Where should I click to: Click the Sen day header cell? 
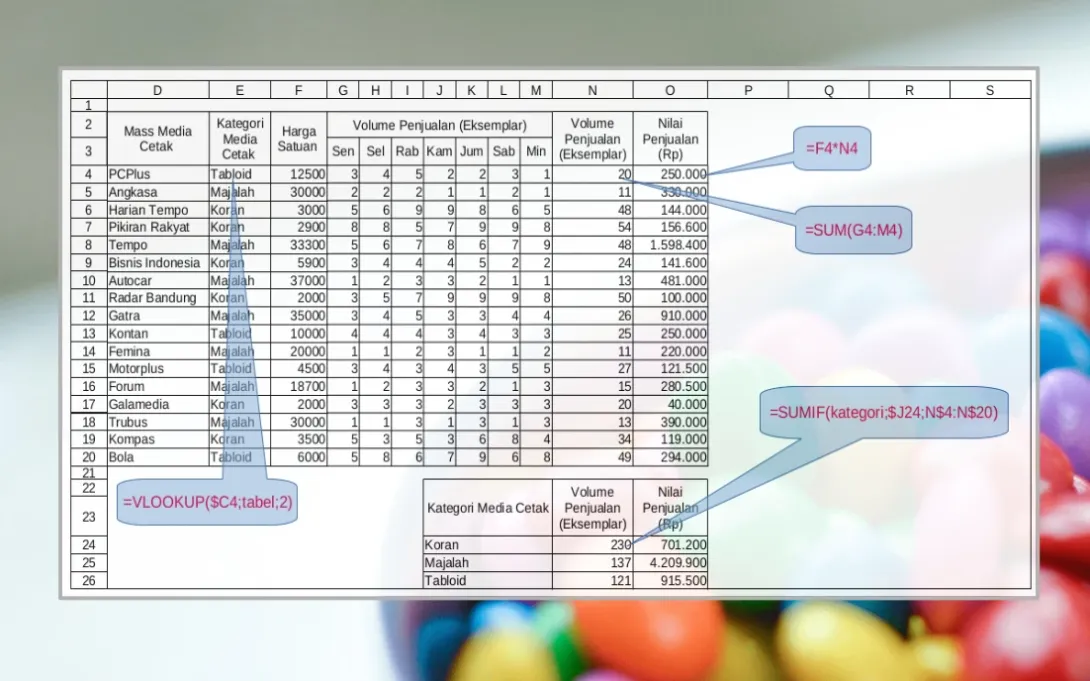343,151
